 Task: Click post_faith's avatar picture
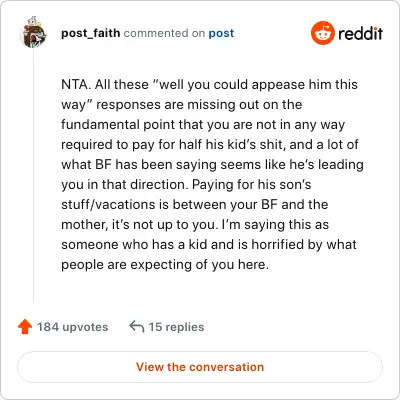[x=34, y=32]
